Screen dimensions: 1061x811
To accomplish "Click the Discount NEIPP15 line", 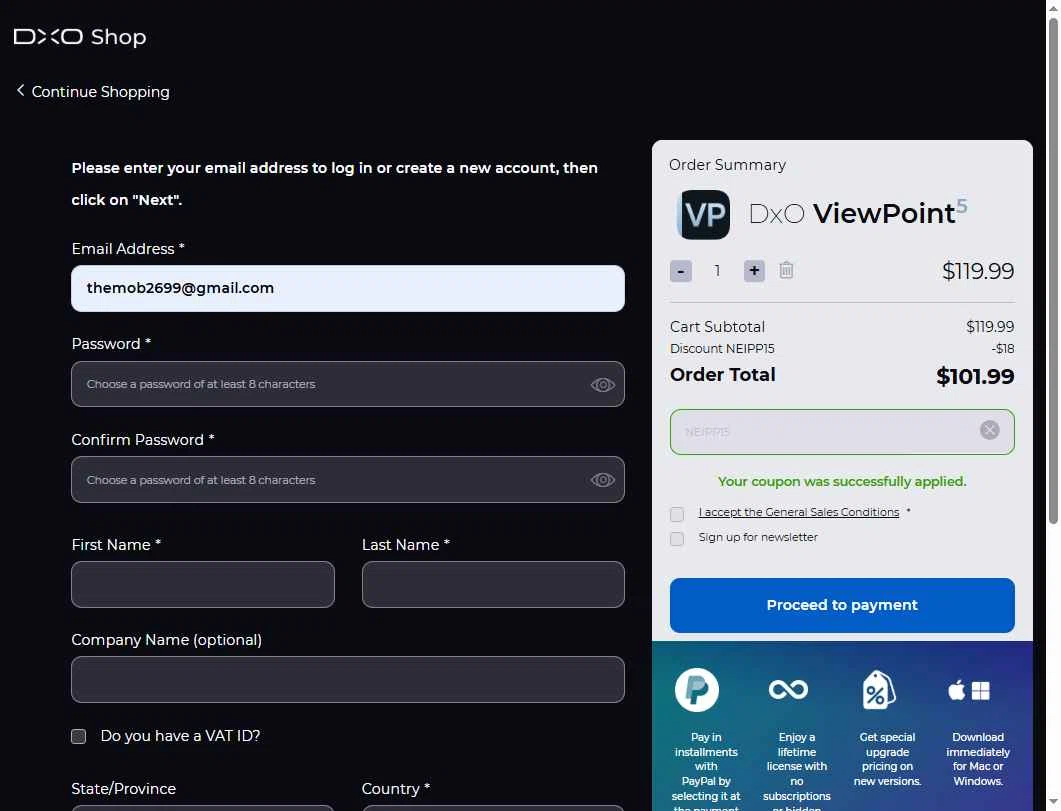I will pyautogui.click(x=842, y=349).
